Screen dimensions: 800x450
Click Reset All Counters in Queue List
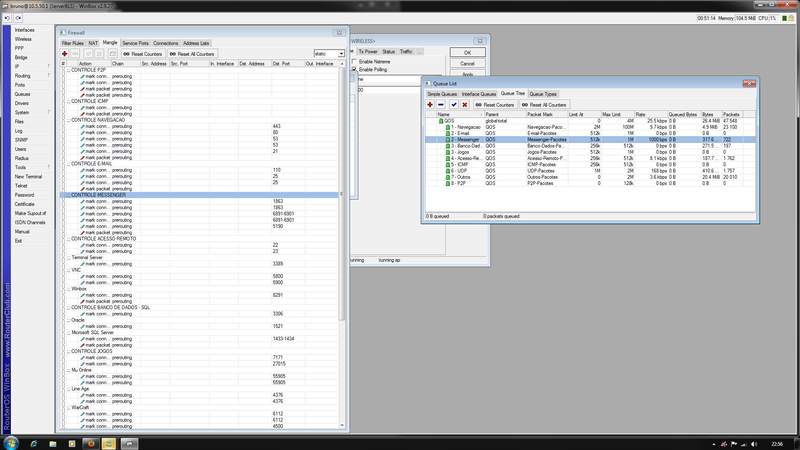click(544, 105)
